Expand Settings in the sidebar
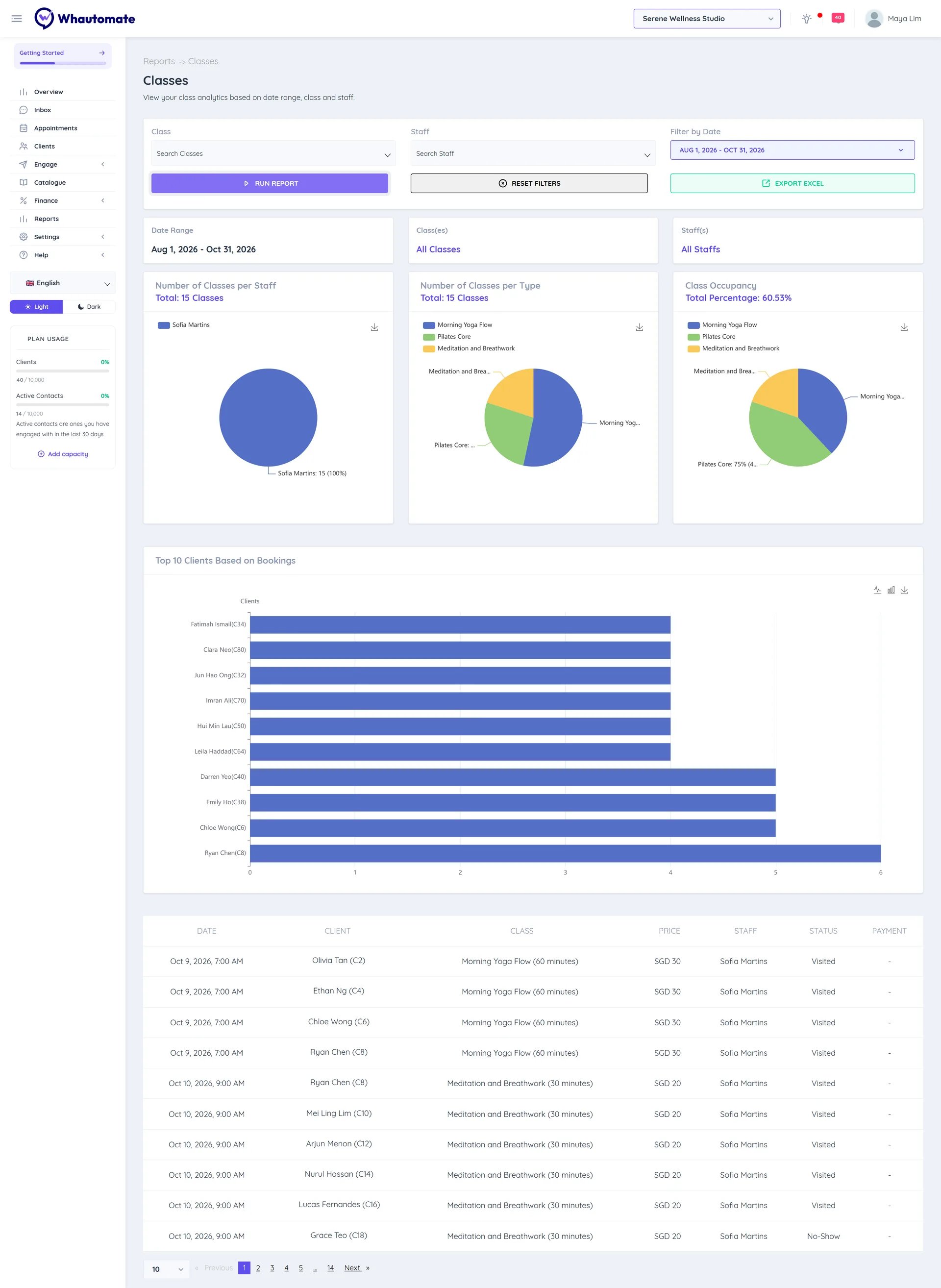This screenshot has width=941, height=1288. 63,237
